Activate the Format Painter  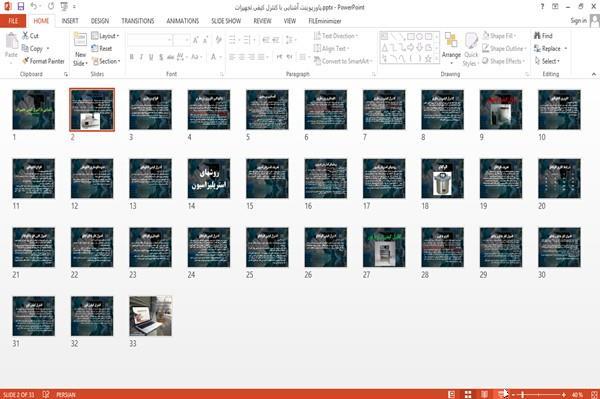coord(43,61)
